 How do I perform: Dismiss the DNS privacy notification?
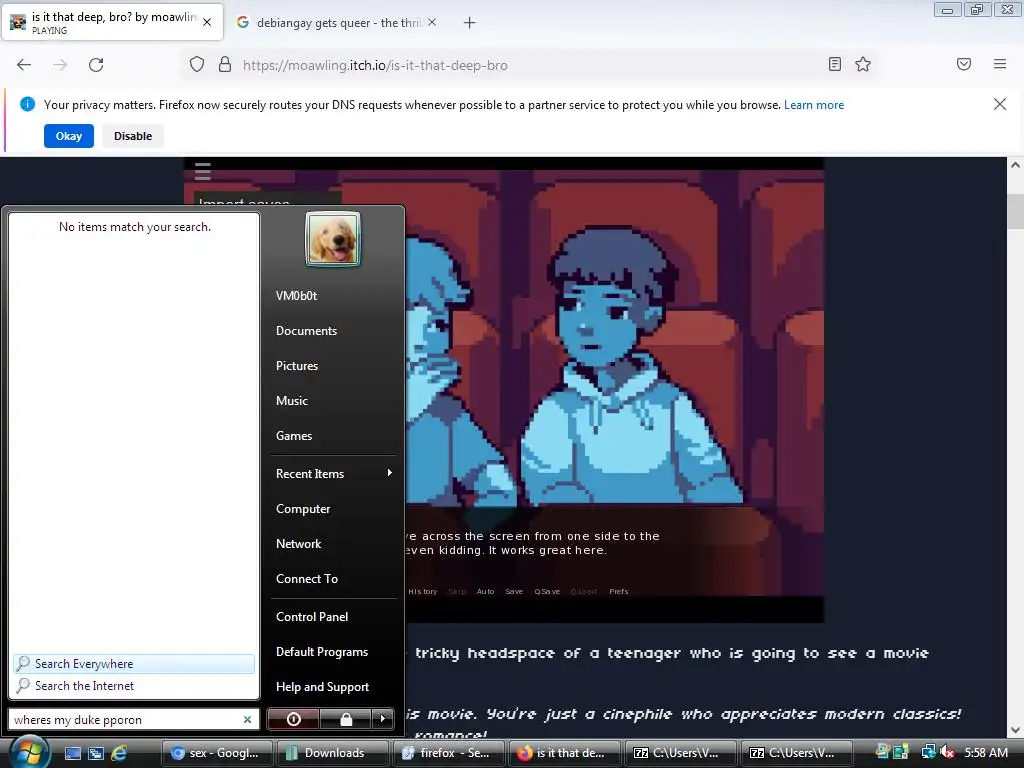(999, 104)
